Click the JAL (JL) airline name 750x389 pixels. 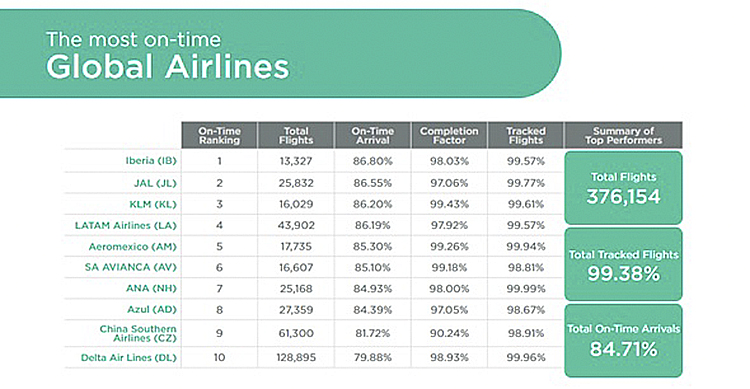click(x=155, y=183)
